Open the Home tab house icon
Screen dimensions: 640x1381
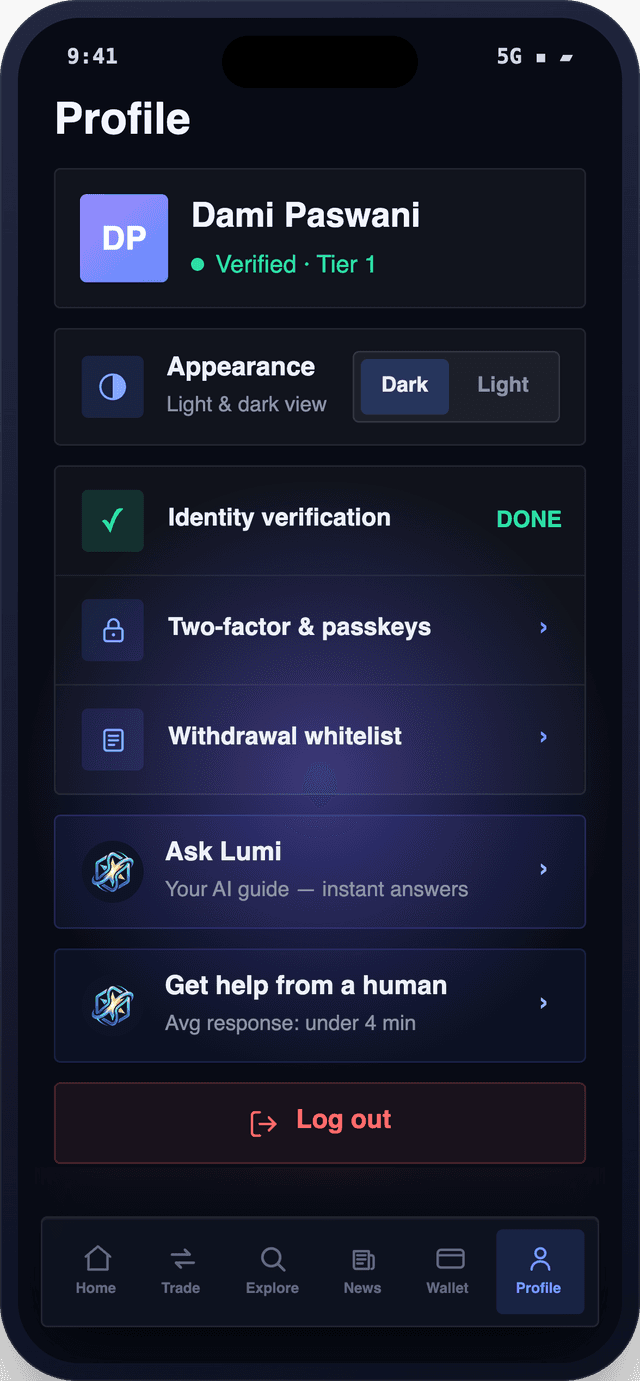(x=97, y=1258)
